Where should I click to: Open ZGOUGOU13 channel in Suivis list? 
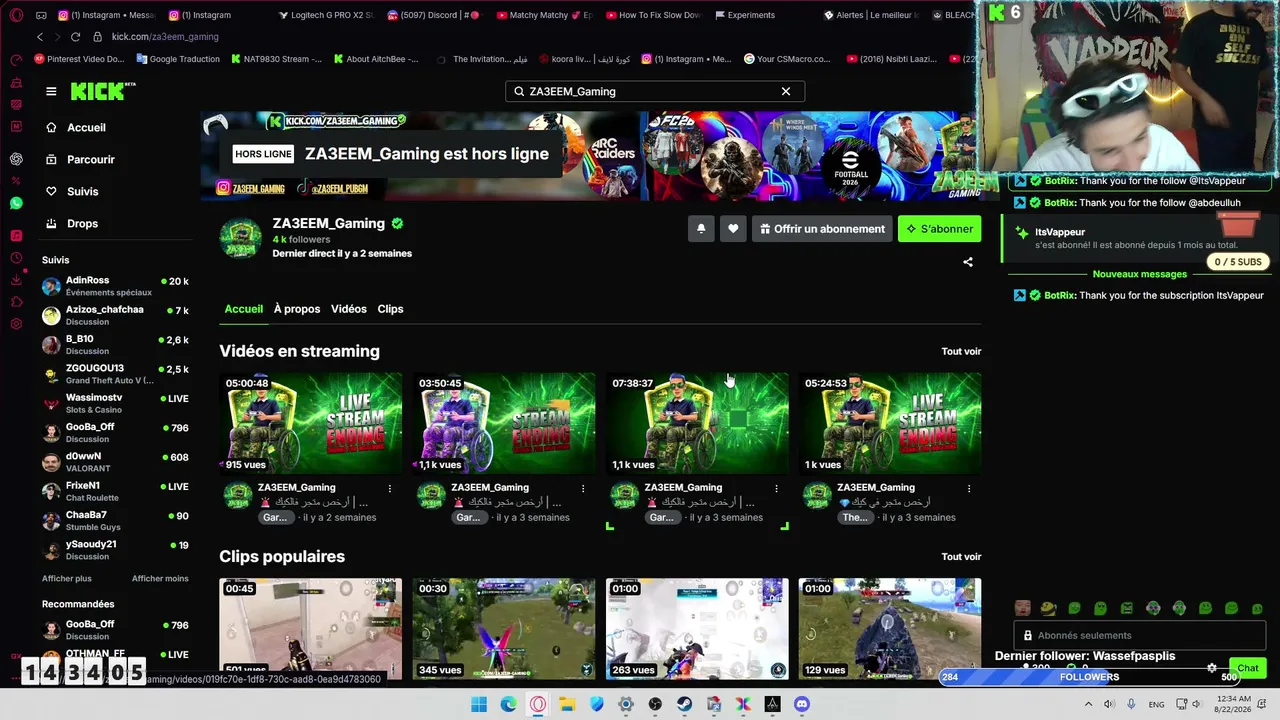point(115,374)
